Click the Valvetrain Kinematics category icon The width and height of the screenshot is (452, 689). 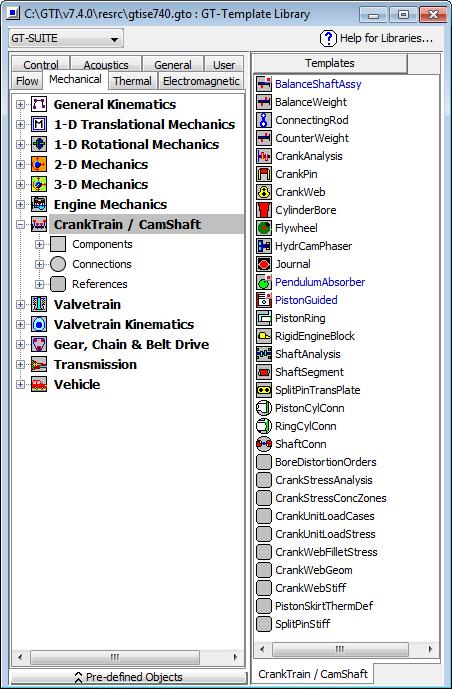(x=39, y=324)
